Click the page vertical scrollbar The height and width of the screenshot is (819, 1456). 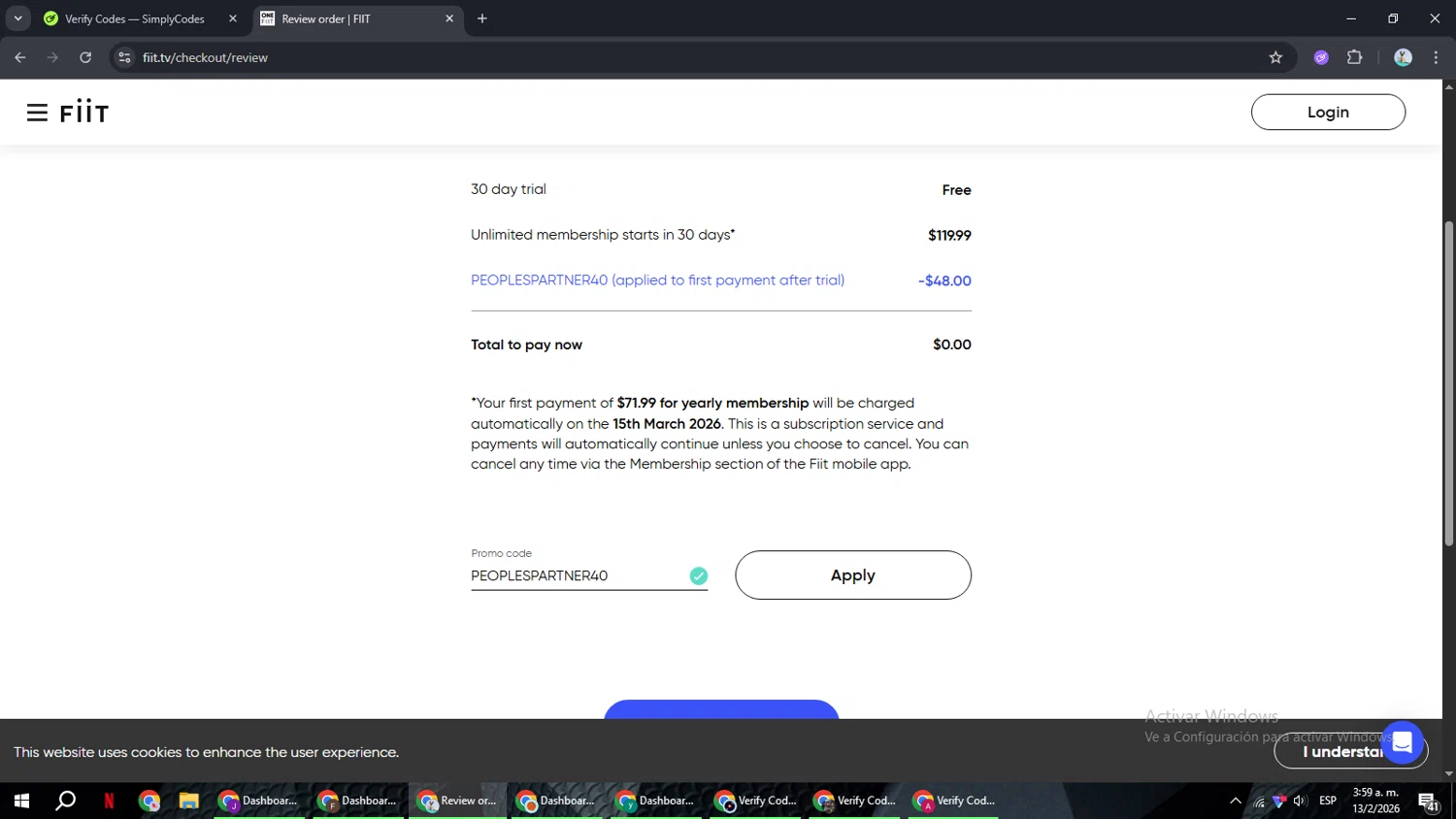[1449, 383]
